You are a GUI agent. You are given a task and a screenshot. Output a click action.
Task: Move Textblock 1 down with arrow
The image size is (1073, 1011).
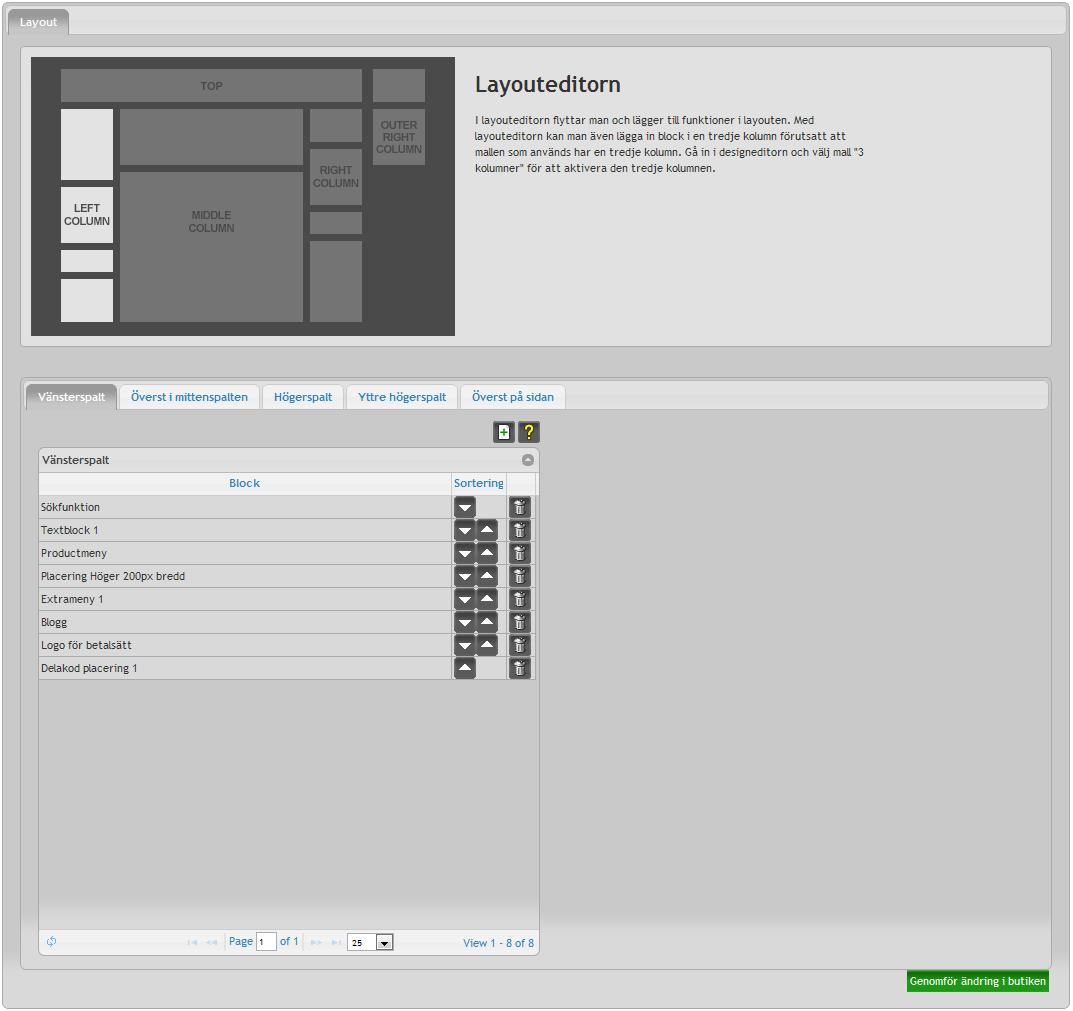(x=465, y=530)
